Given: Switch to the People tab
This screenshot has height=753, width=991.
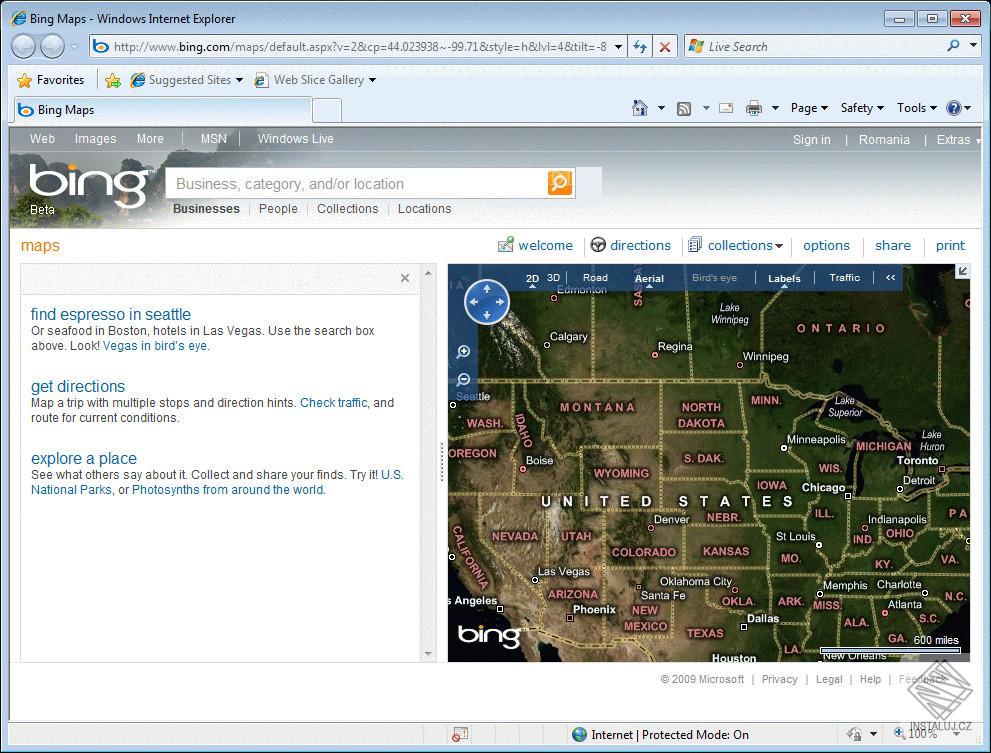Looking at the screenshot, I should point(278,209).
